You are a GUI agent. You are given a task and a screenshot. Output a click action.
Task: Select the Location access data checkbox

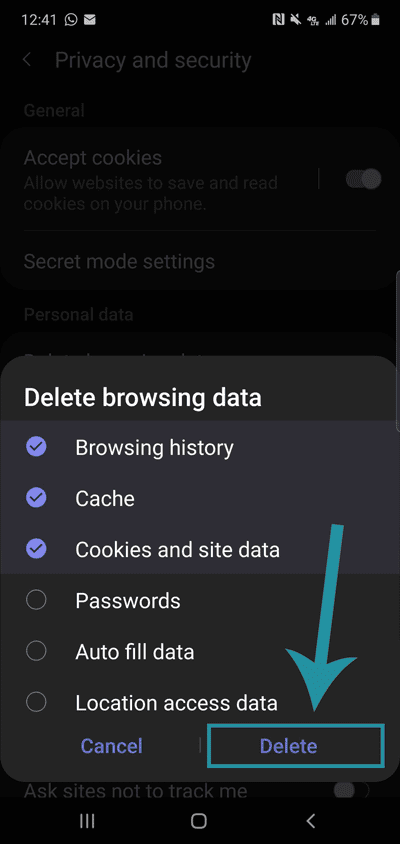click(36, 702)
